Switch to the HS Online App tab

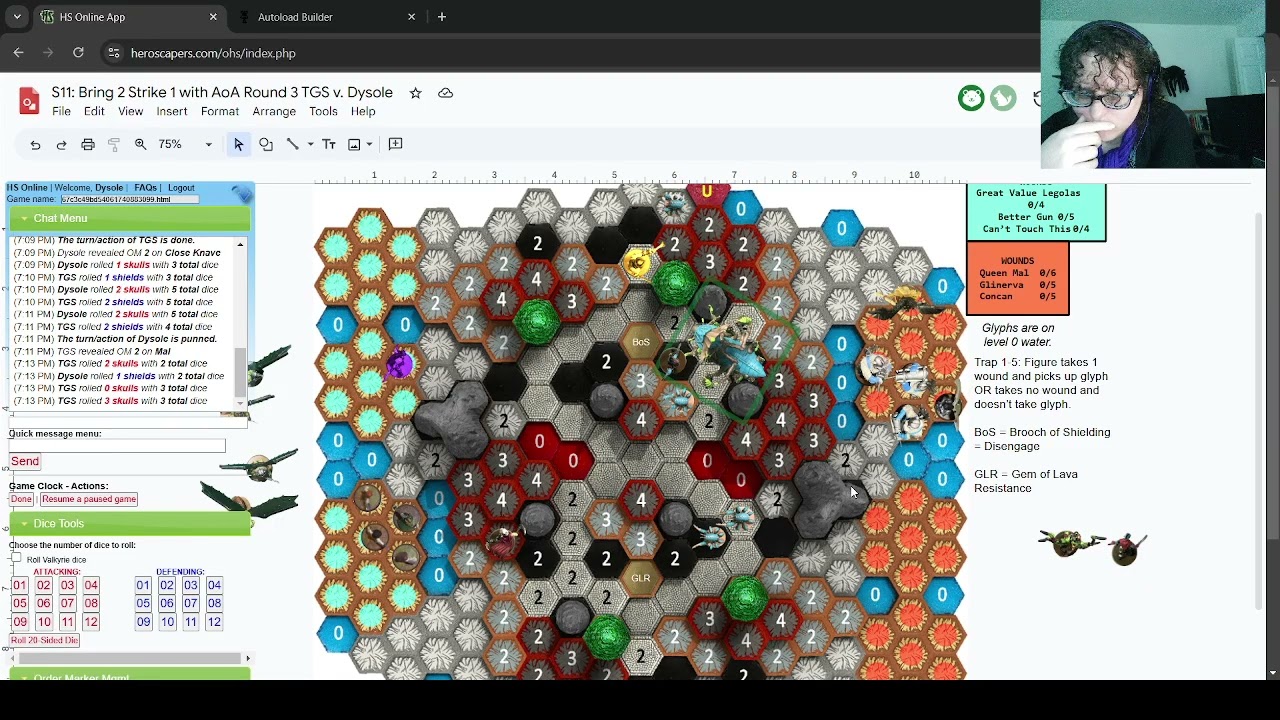tap(128, 17)
